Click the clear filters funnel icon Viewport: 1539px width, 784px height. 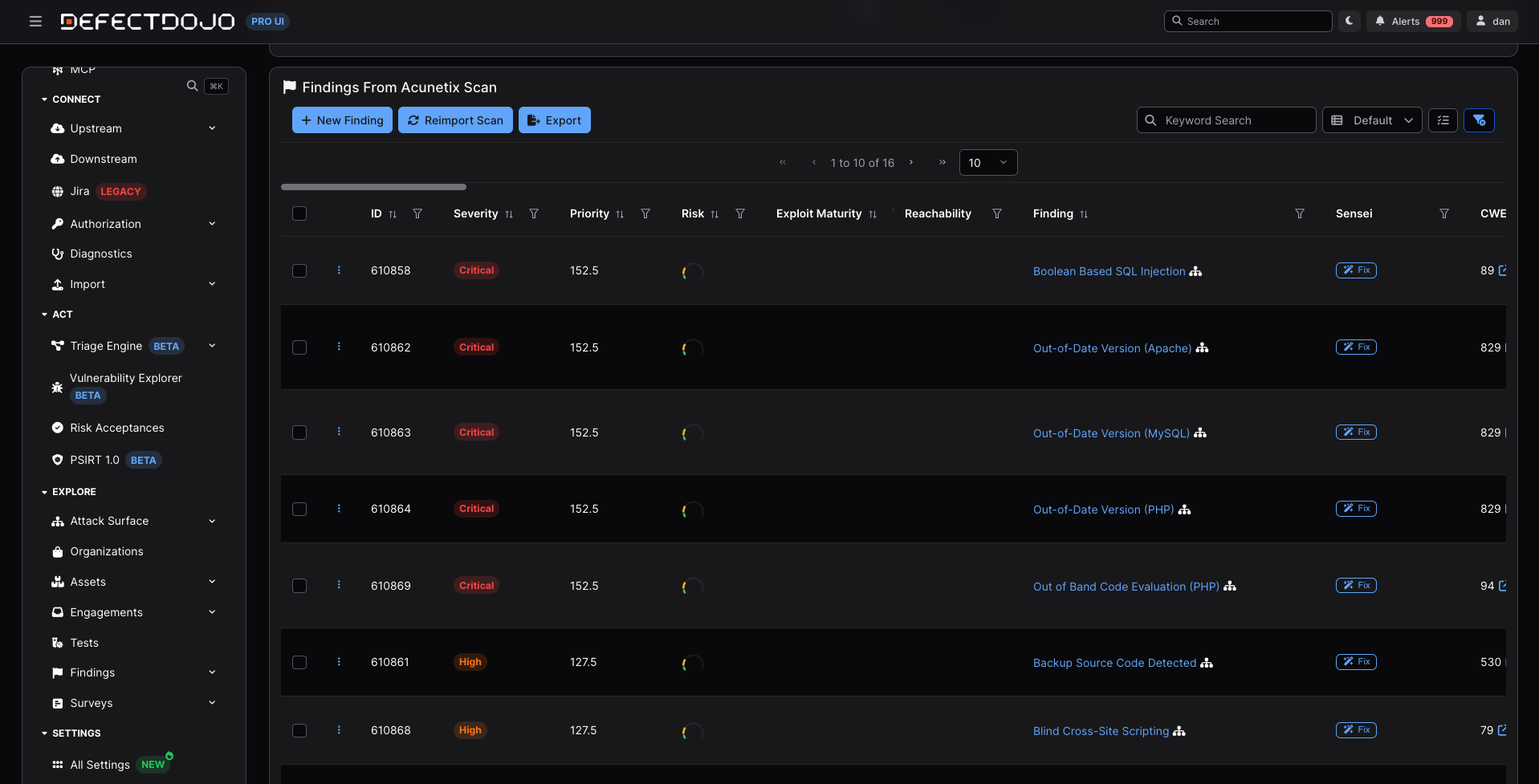coord(1479,120)
